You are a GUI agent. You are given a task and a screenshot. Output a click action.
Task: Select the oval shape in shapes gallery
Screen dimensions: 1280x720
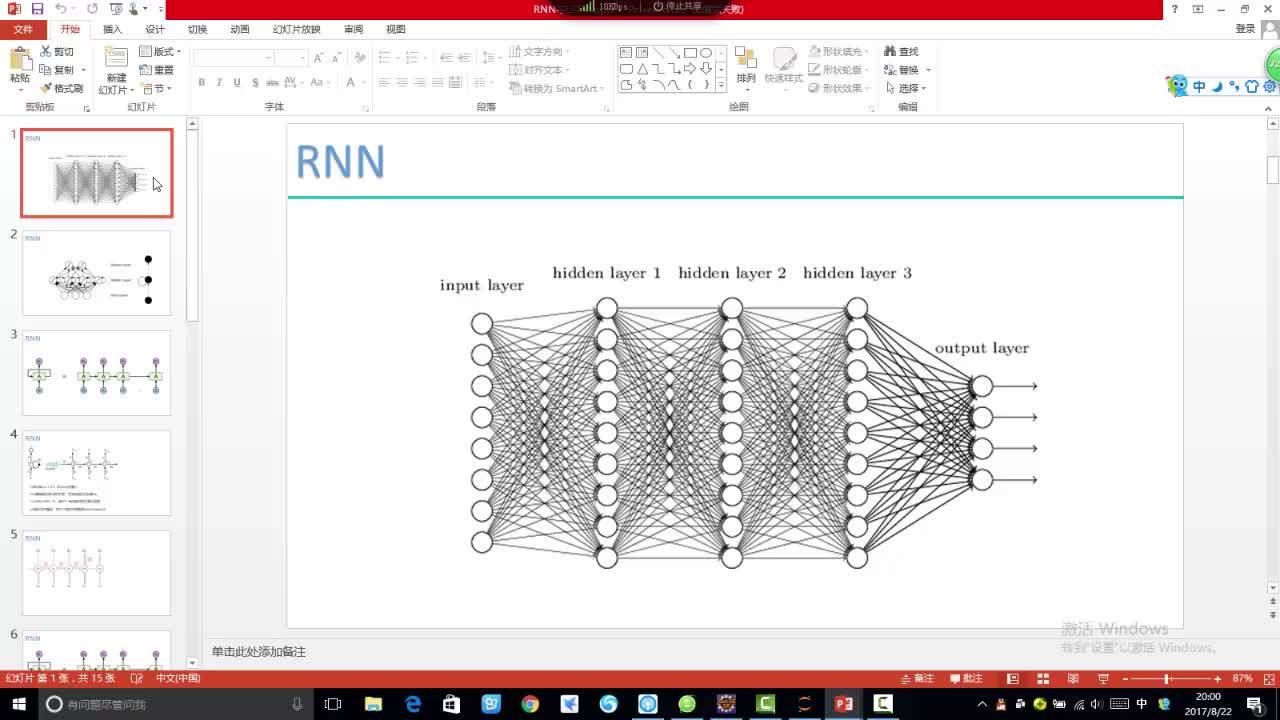(706, 53)
